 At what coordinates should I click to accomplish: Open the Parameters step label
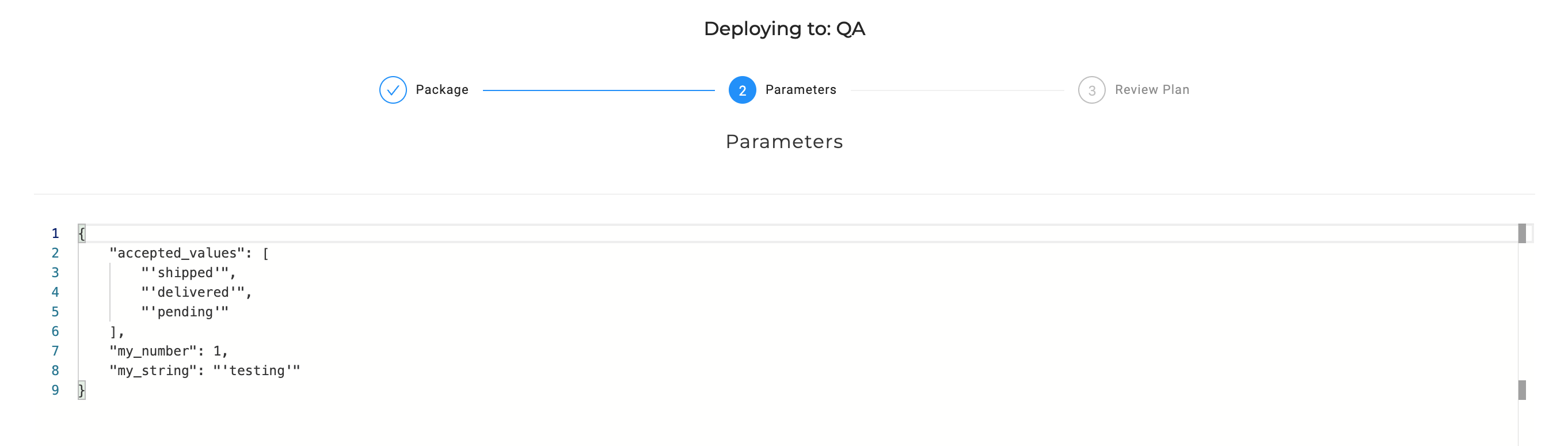pos(801,89)
